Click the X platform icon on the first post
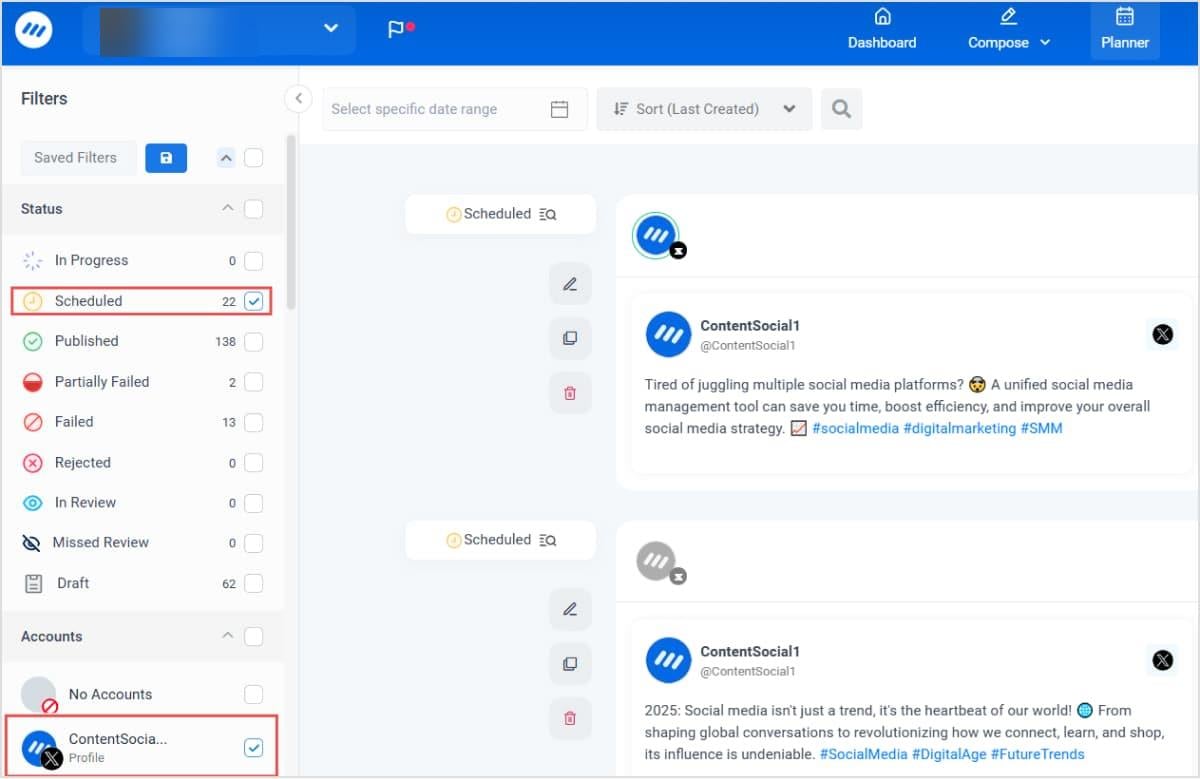The width and height of the screenshot is (1200, 779). click(x=1162, y=334)
